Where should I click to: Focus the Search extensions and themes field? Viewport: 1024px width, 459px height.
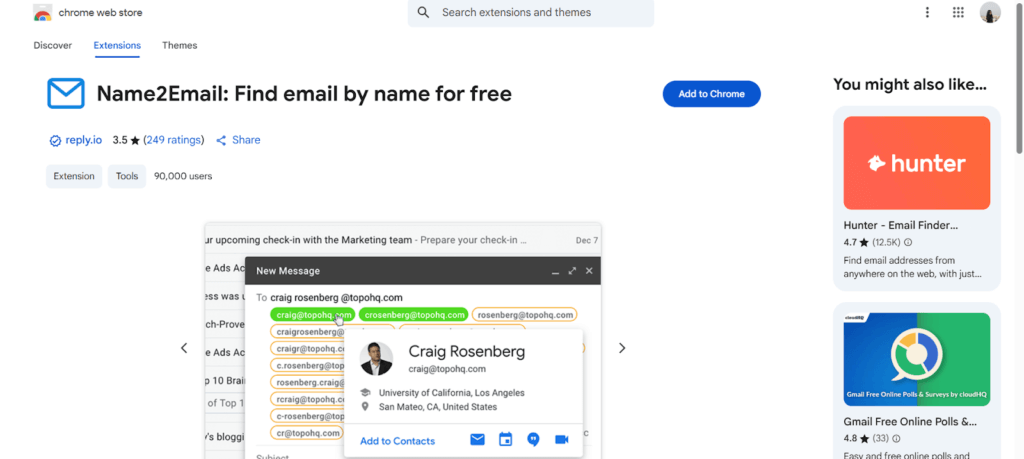pos(531,12)
